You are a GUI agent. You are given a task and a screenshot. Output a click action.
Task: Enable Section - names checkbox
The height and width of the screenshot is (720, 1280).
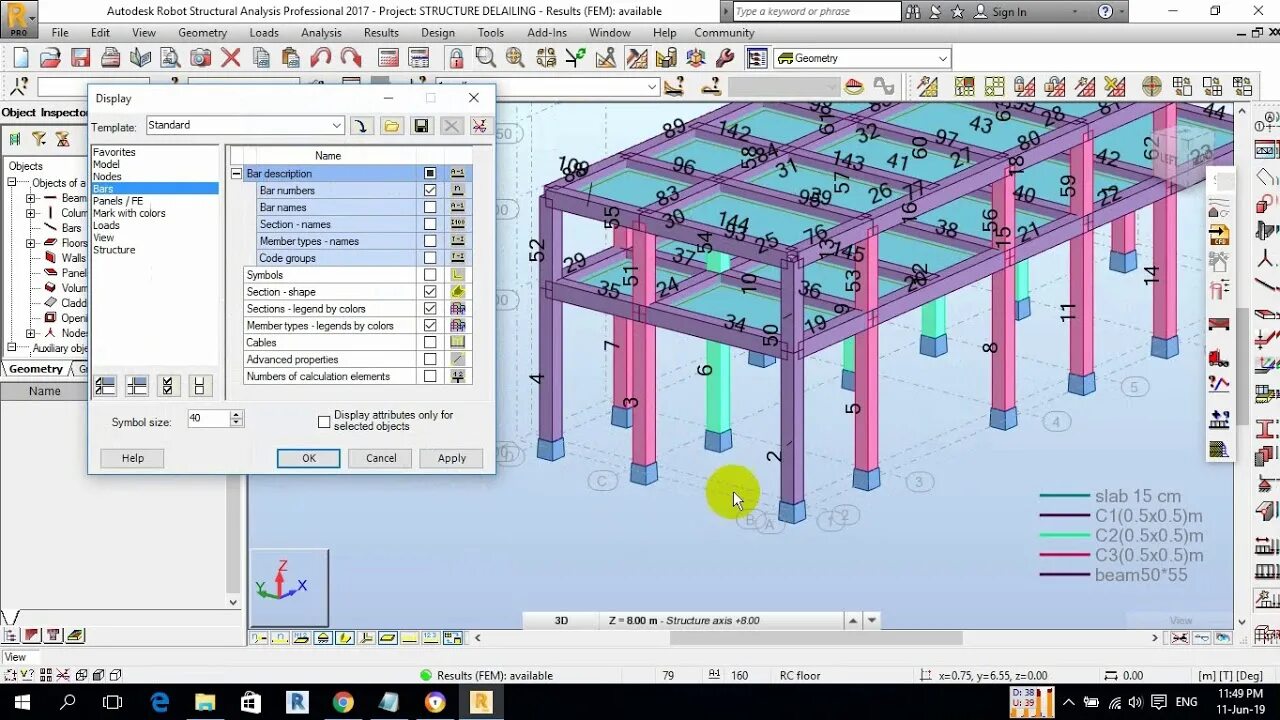tap(430, 224)
